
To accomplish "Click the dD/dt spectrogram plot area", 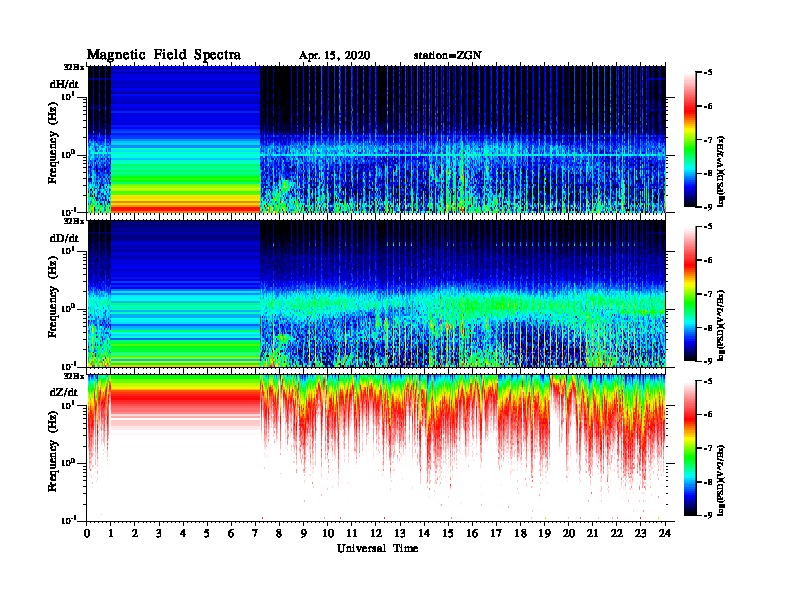I will pos(377,294).
